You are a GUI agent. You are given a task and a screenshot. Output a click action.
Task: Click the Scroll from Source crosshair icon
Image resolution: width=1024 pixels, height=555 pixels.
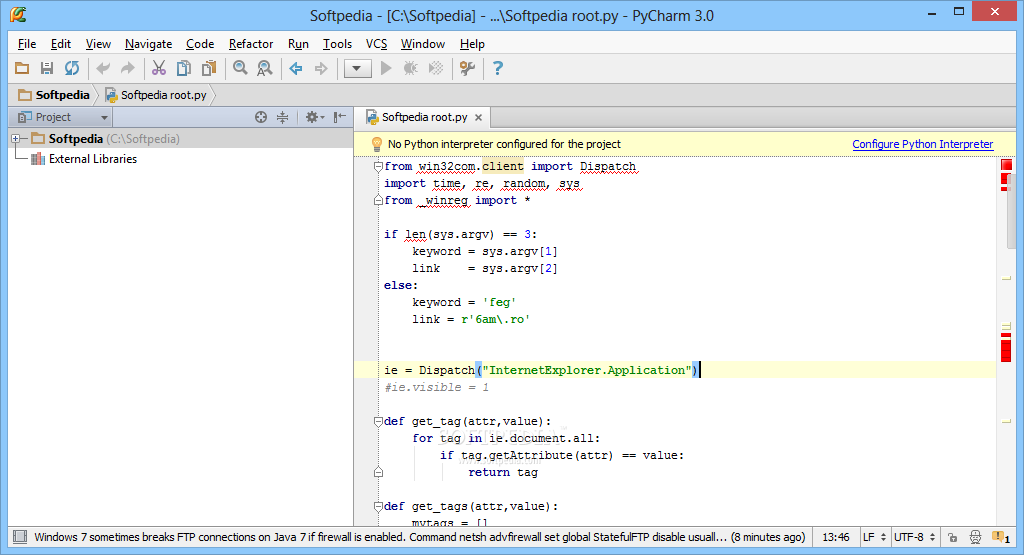tap(261, 117)
